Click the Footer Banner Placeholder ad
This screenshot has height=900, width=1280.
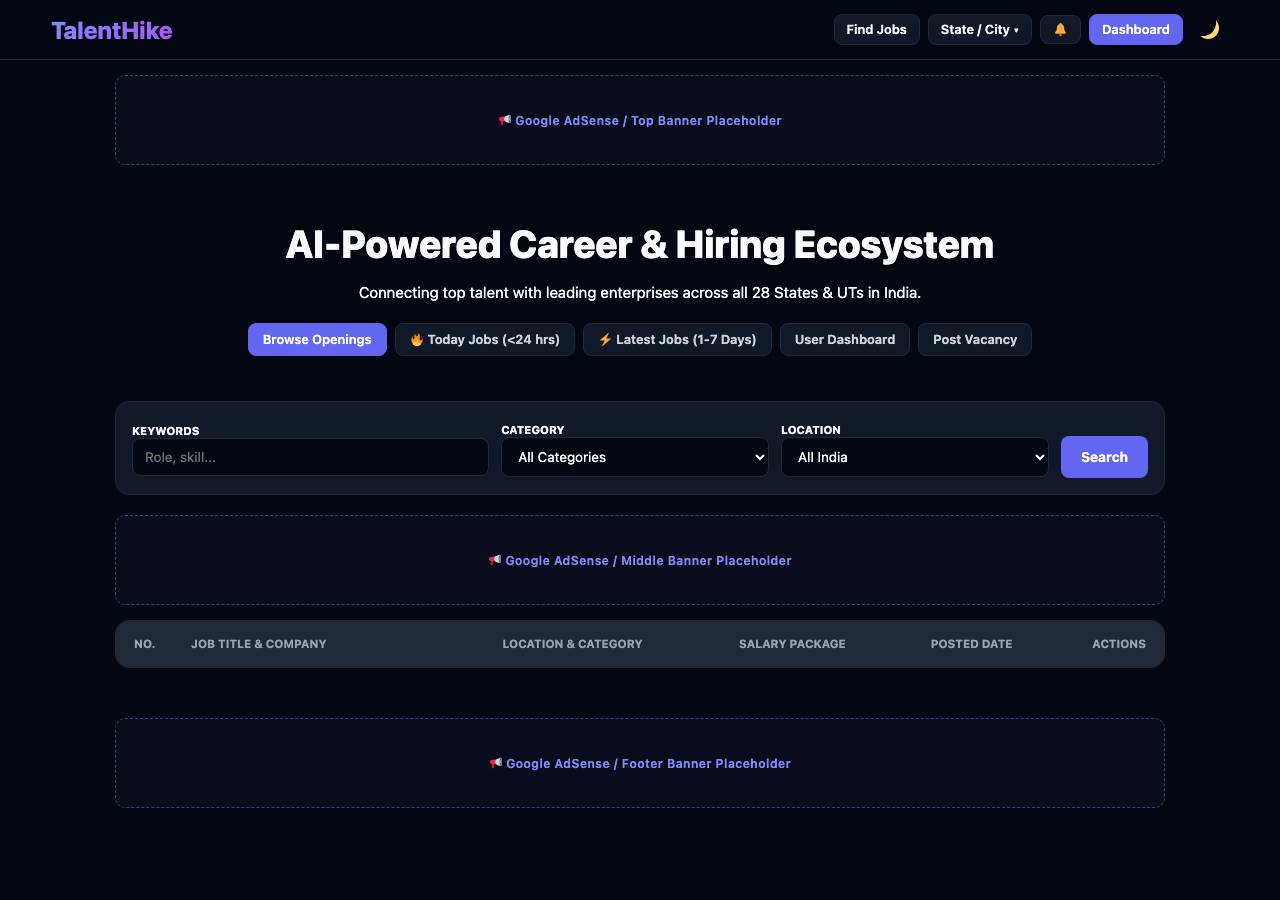tap(640, 763)
